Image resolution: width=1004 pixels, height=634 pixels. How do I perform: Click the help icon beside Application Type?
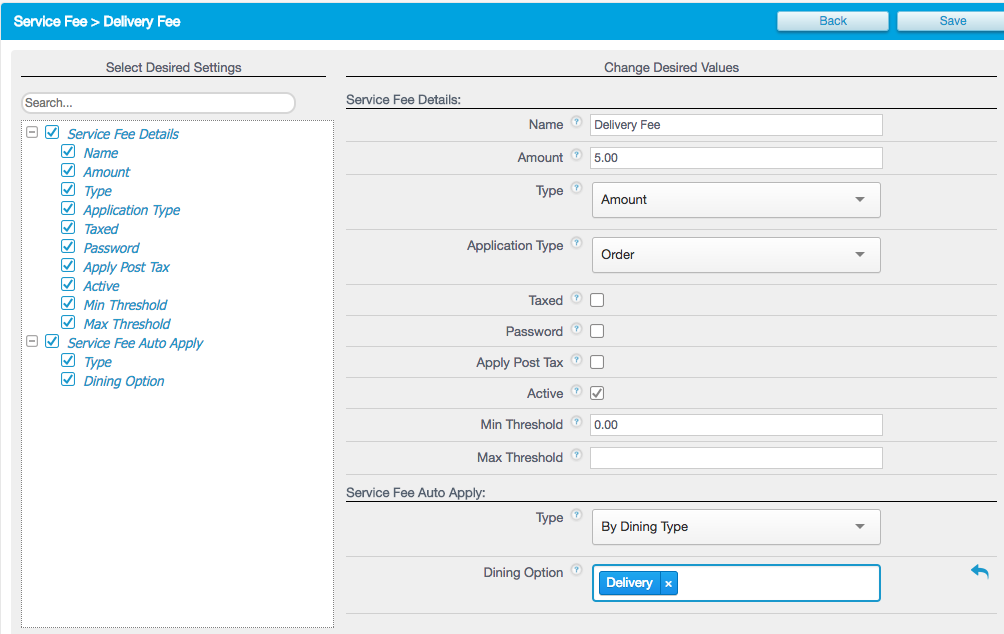pyautogui.click(x=576, y=244)
